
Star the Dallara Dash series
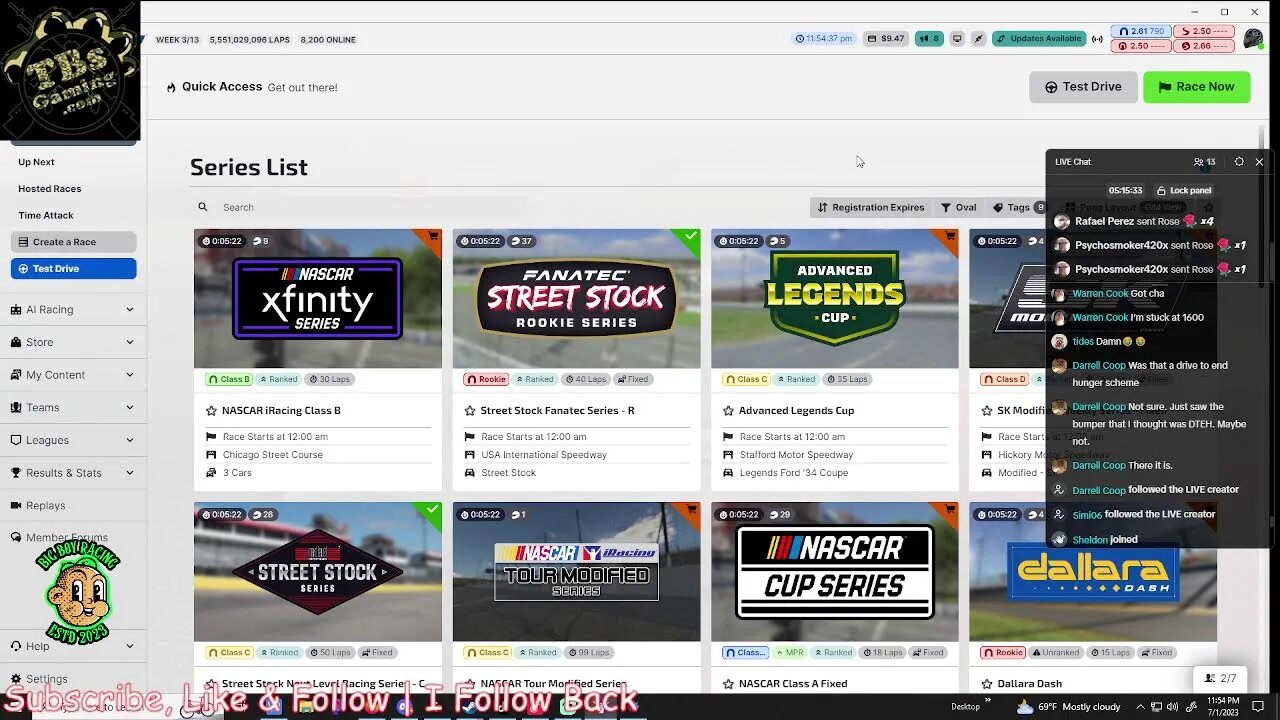coord(986,684)
